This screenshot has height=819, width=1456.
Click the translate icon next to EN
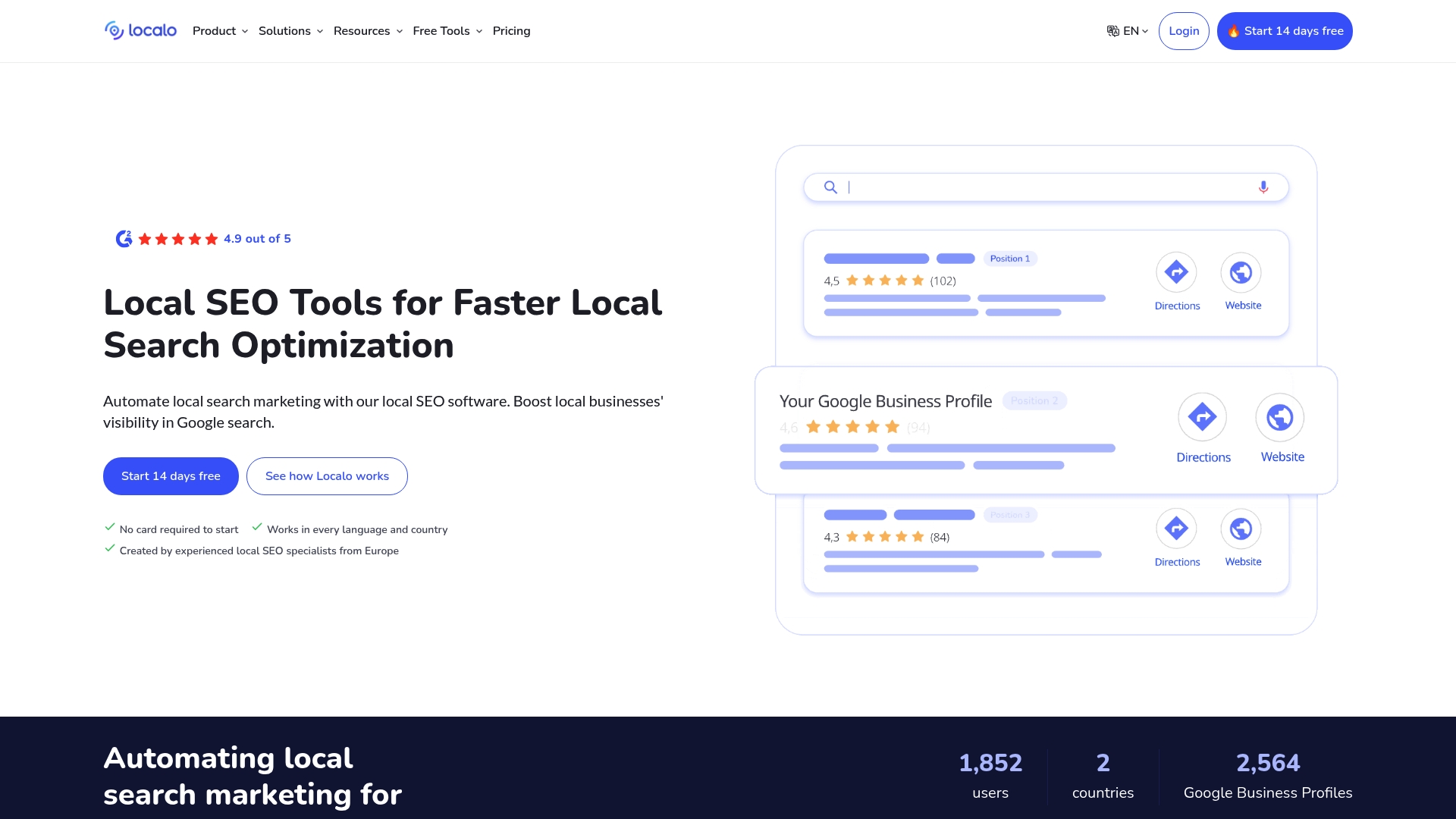(1112, 30)
